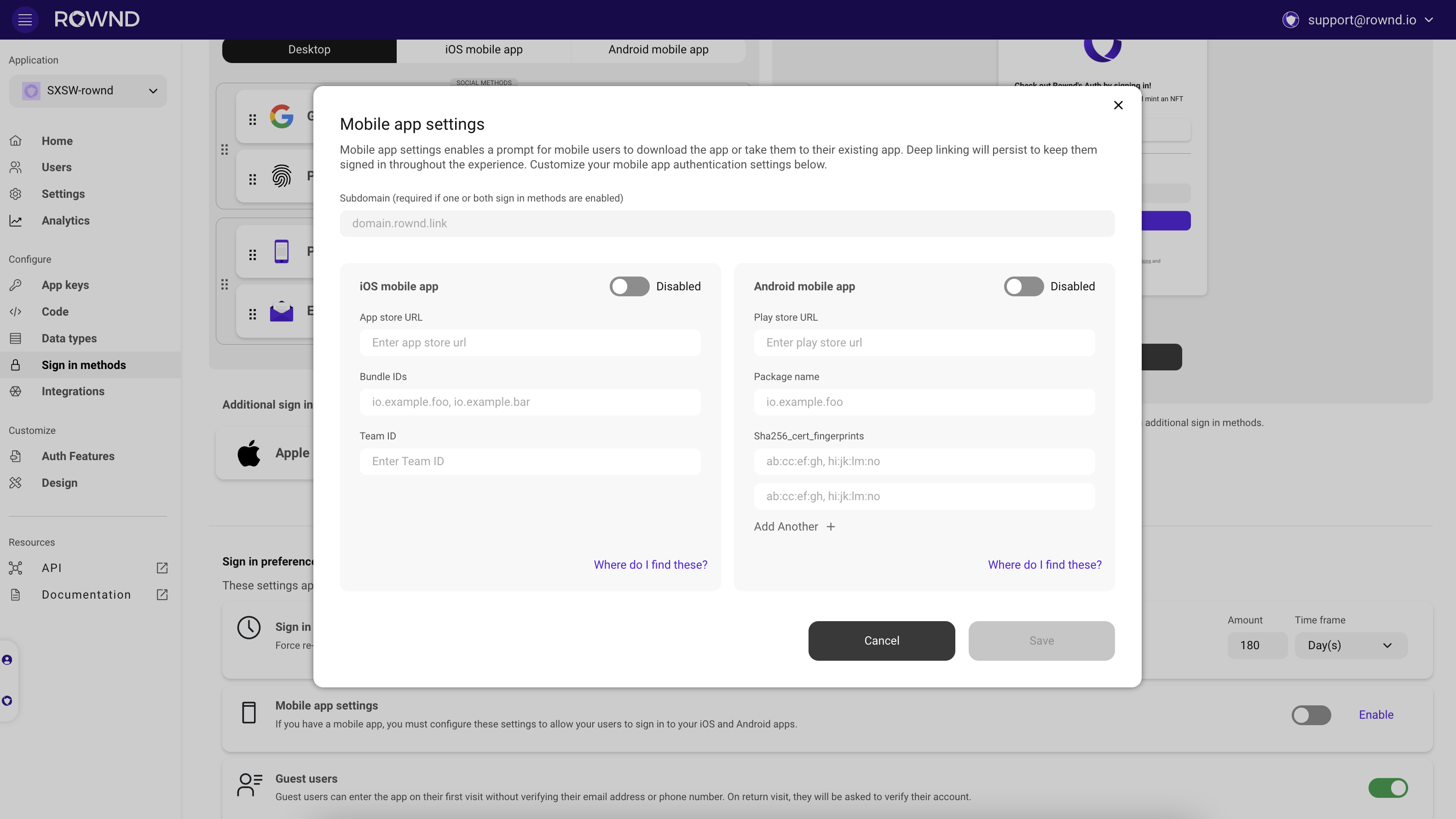Click the Analytics chart icon in sidebar
Image resolution: width=1456 pixels, height=819 pixels.
tap(16, 221)
